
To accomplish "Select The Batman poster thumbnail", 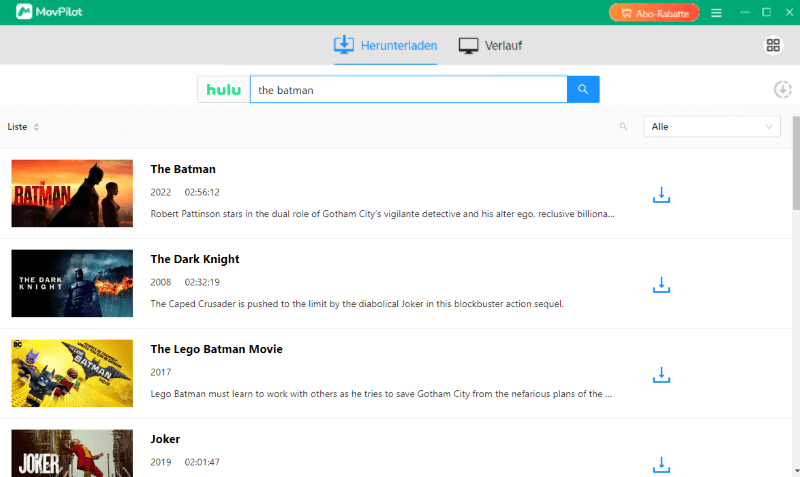I will click(x=72, y=193).
